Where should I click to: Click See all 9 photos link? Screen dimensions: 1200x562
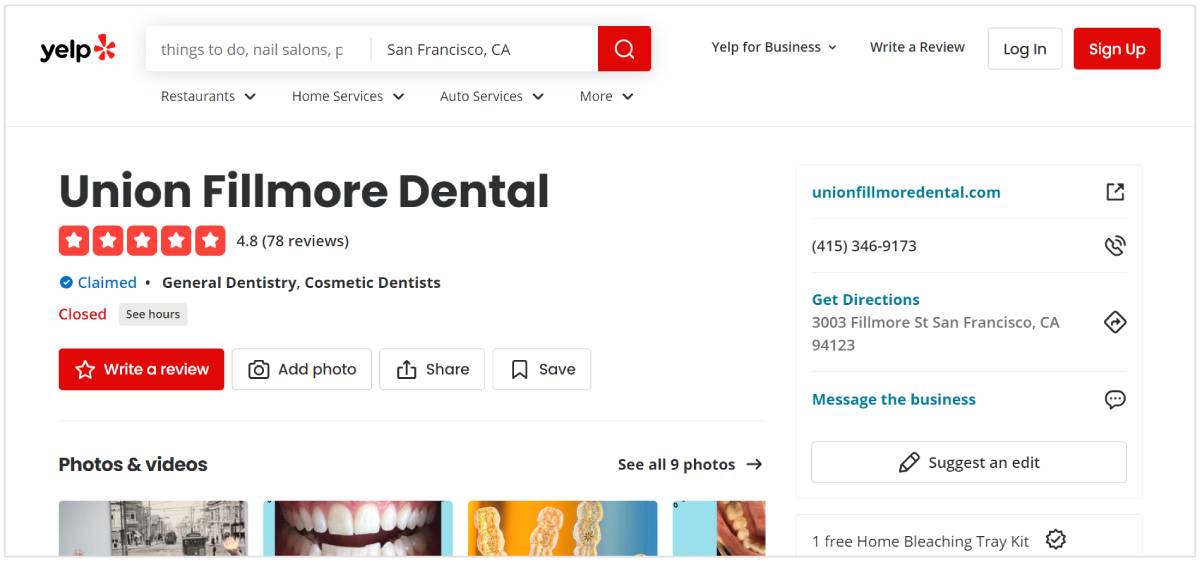[x=690, y=464]
